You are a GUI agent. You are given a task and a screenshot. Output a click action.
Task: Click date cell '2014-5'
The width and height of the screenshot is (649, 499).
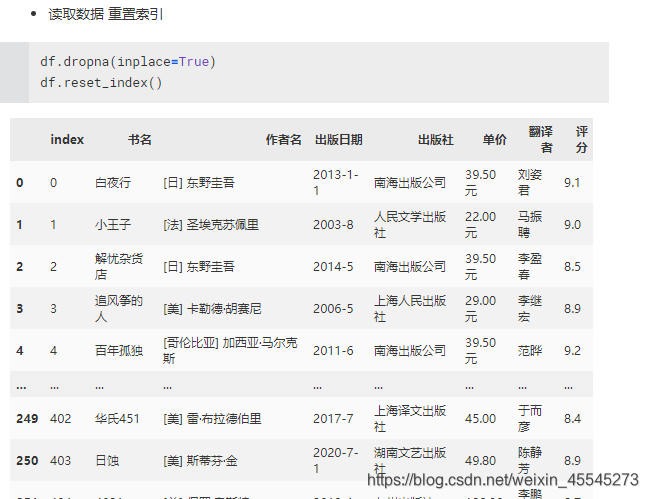[x=333, y=266]
